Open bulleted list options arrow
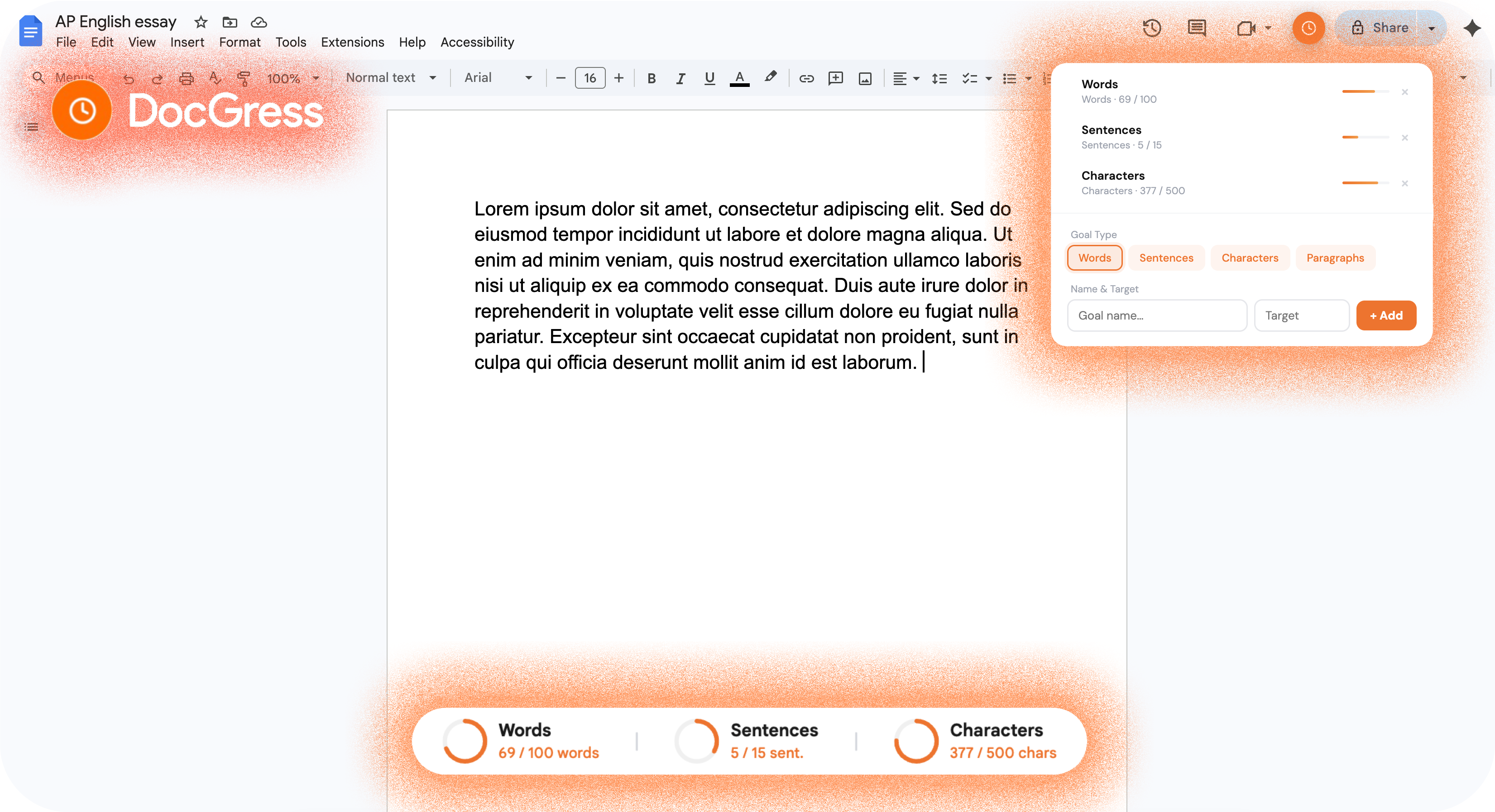The height and width of the screenshot is (812, 1495). (1028, 78)
